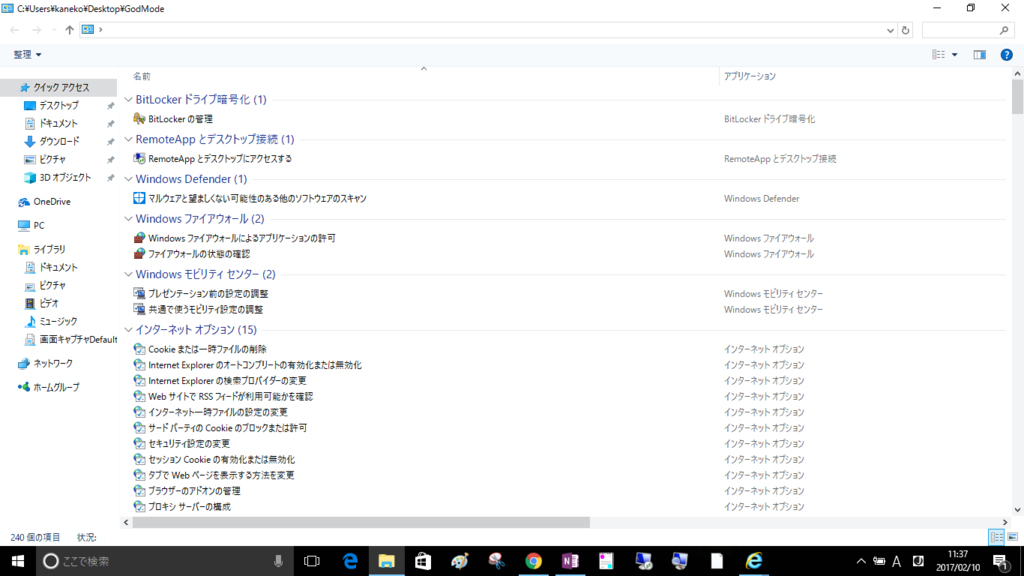Click タブで Web ページを表示する方法を変更
This screenshot has width=1024, height=576.
[221, 475]
